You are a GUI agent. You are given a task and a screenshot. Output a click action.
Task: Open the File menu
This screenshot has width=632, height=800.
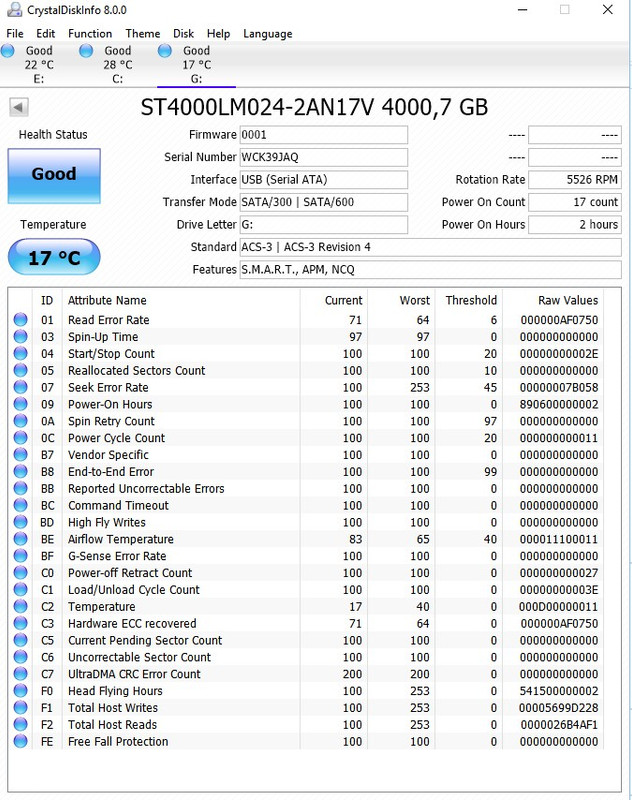point(15,34)
